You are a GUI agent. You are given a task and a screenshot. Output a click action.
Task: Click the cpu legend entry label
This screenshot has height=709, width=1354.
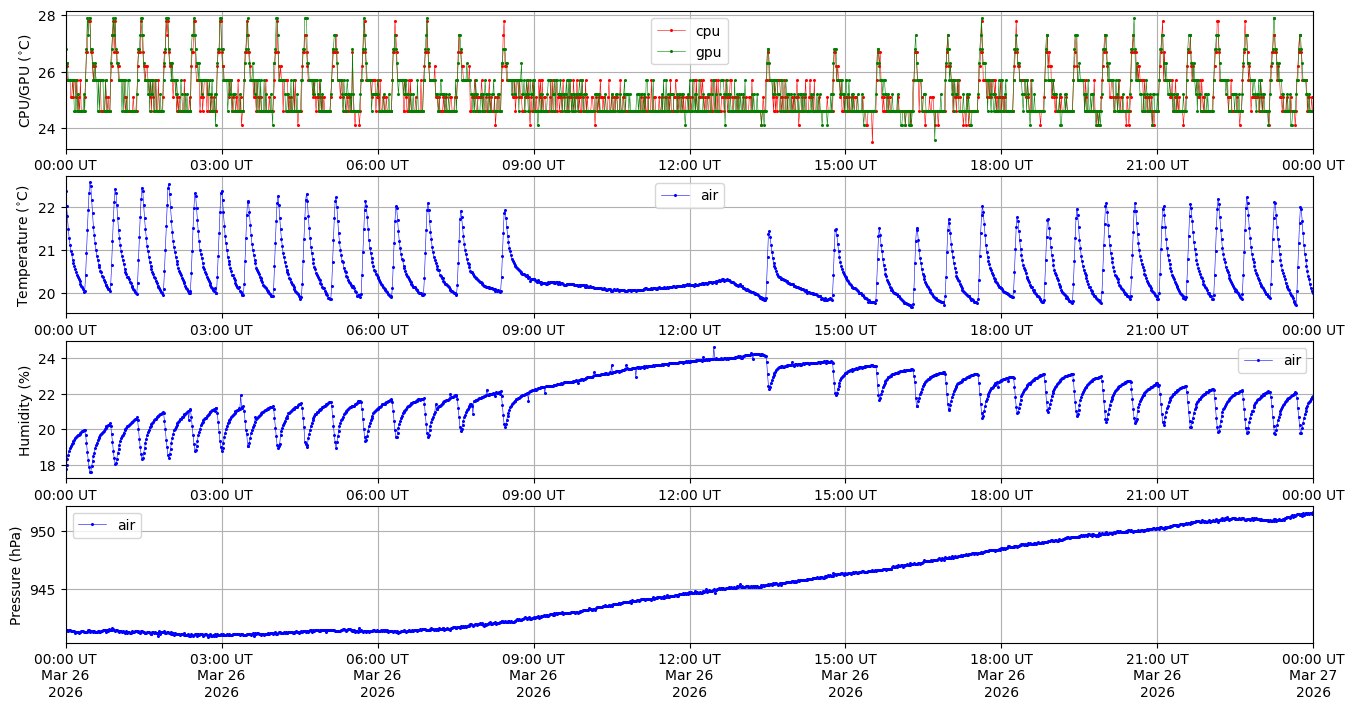click(x=708, y=31)
